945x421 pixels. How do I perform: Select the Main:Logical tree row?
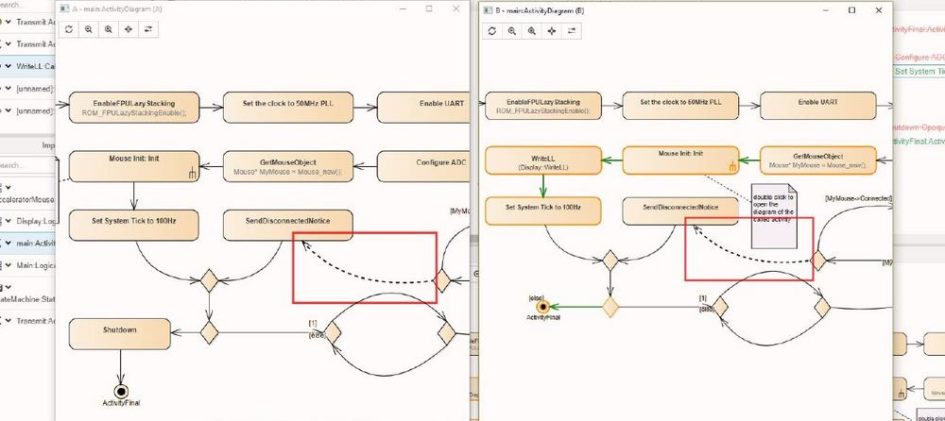(28, 265)
